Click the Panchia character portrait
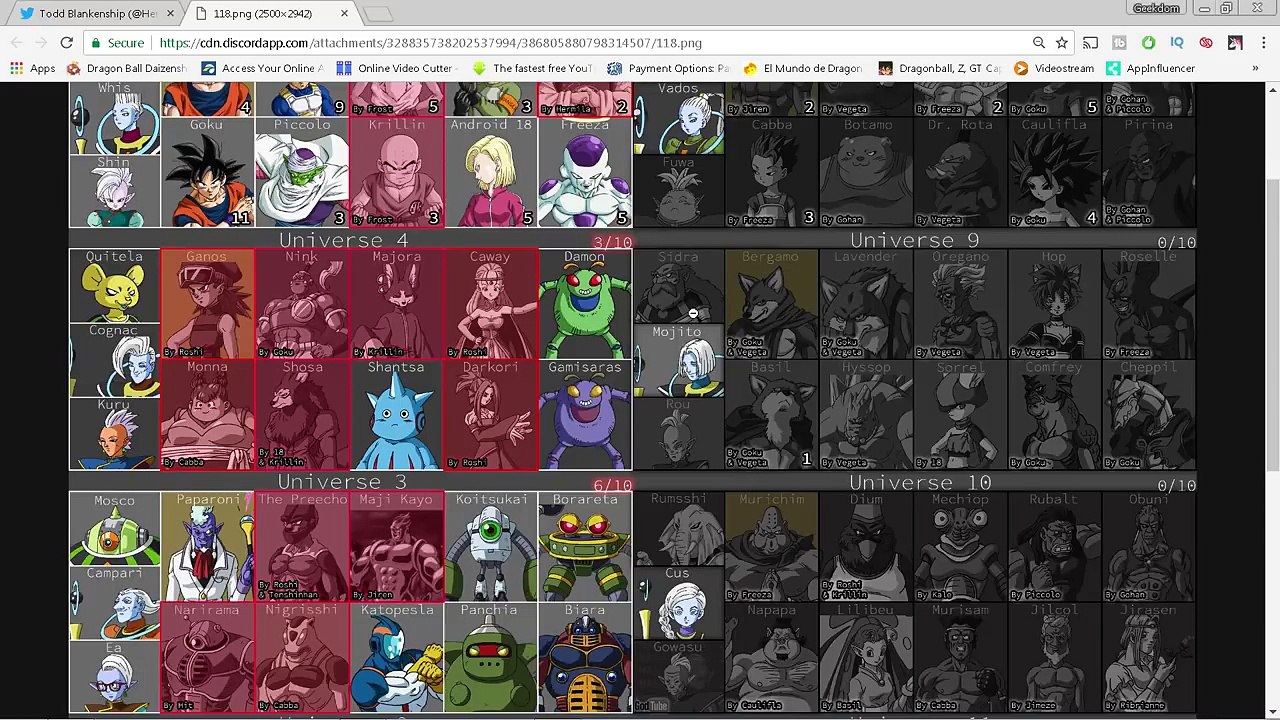Viewport: 1280px width, 720px height. pyautogui.click(x=490, y=657)
